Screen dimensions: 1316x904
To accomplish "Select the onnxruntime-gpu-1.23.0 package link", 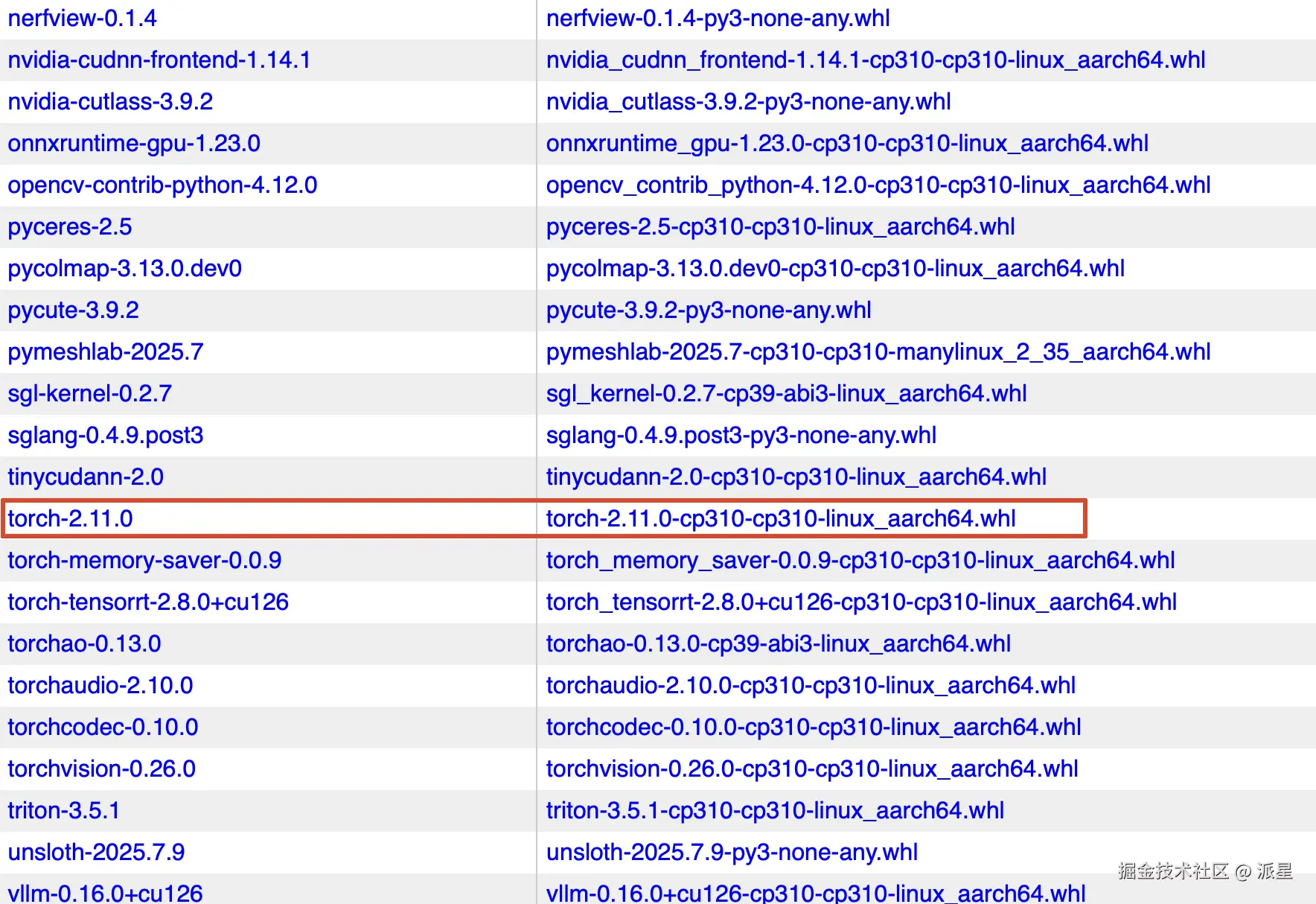I will click(134, 143).
